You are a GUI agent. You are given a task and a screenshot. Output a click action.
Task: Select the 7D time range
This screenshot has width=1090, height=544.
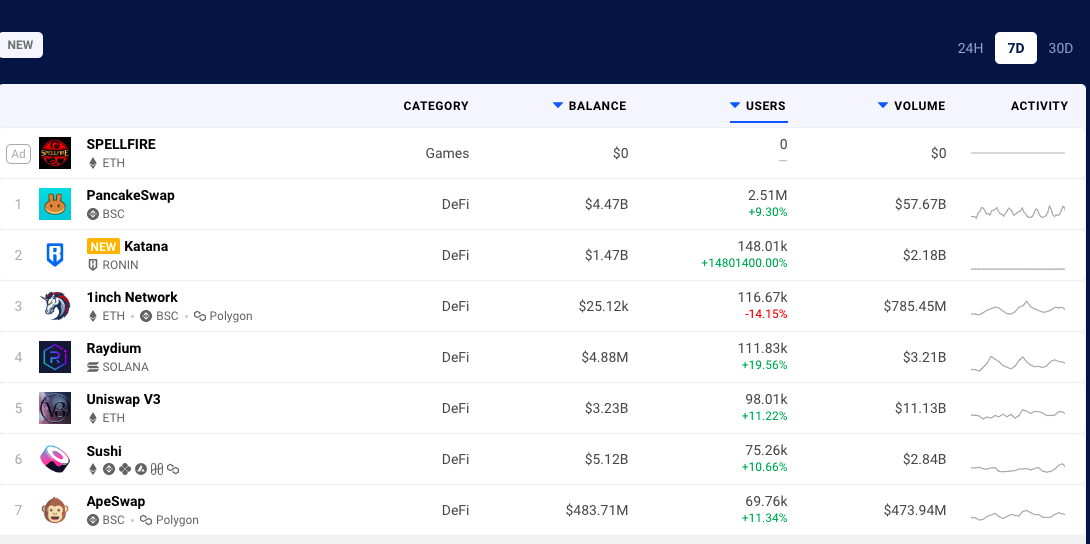[1016, 48]
